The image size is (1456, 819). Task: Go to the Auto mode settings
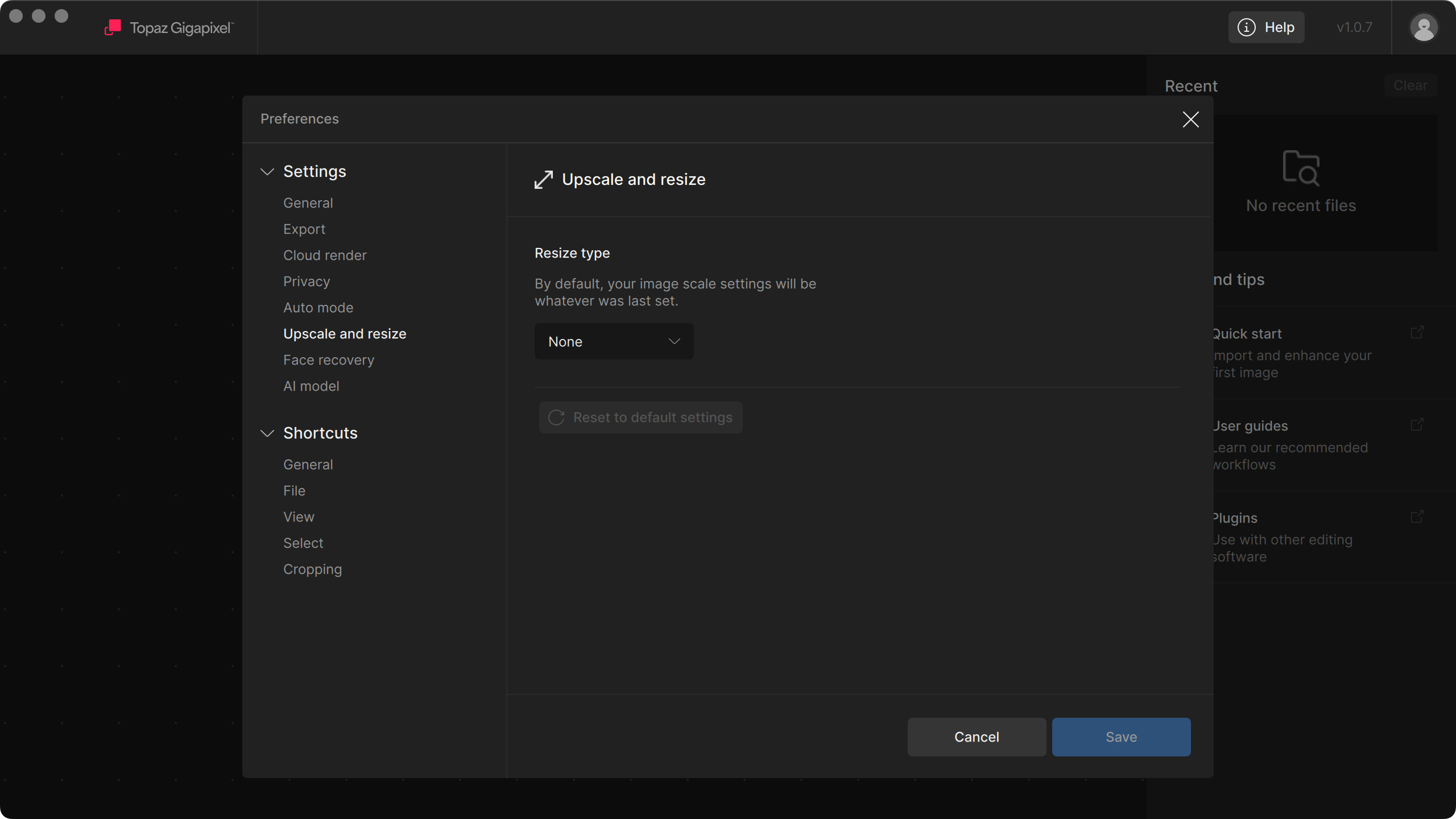point(318,308)
